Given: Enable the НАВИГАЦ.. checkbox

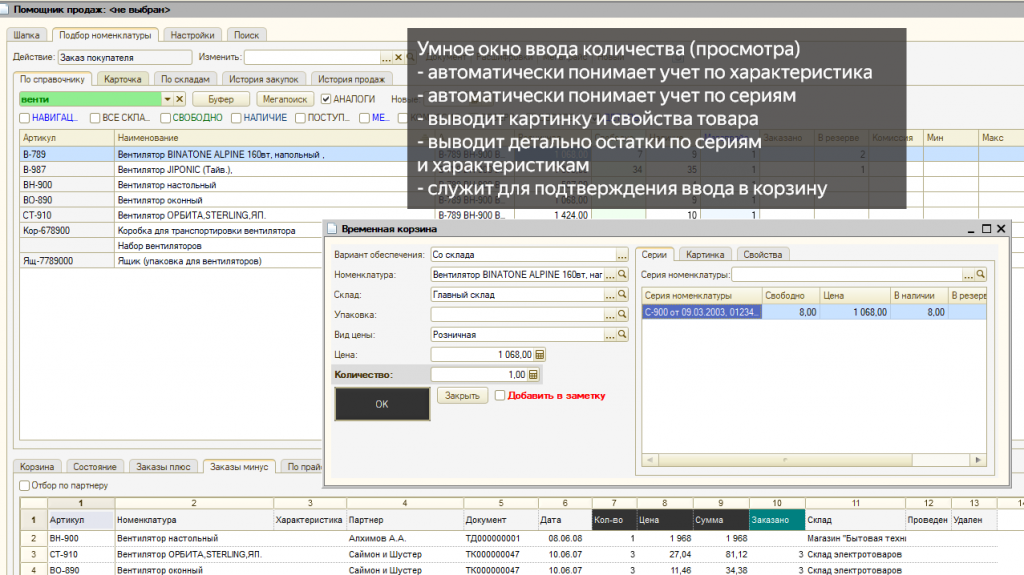Looking at the screenshot, I should click(25, 118).
